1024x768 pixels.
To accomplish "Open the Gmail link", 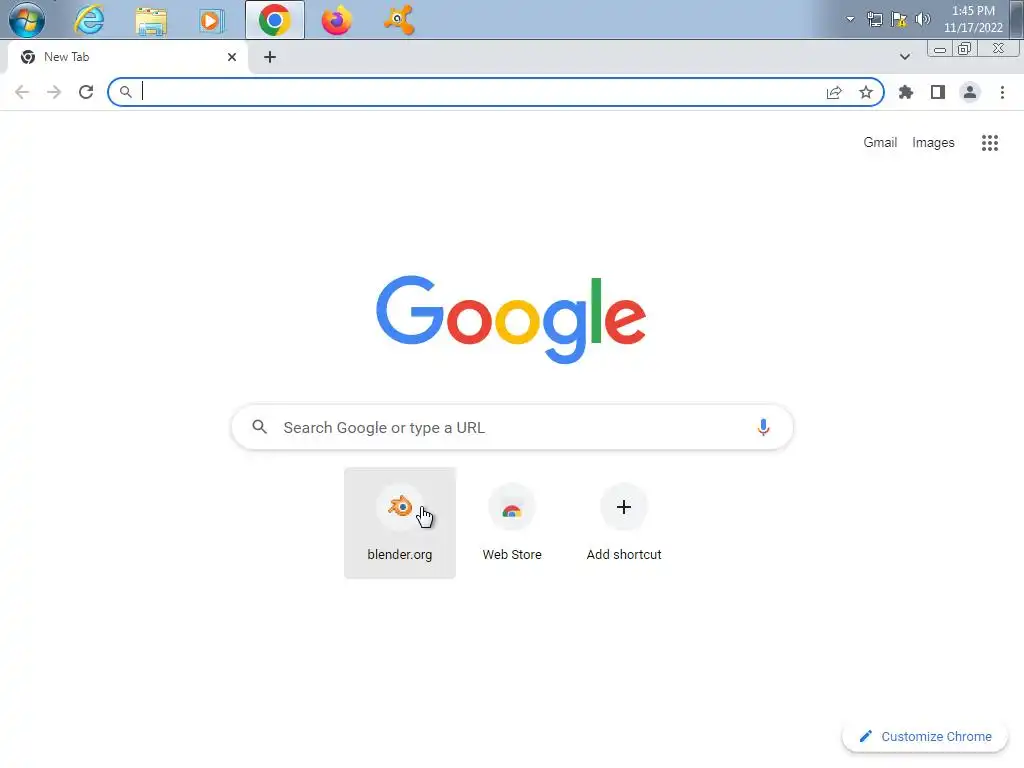I will coord(880,142).
